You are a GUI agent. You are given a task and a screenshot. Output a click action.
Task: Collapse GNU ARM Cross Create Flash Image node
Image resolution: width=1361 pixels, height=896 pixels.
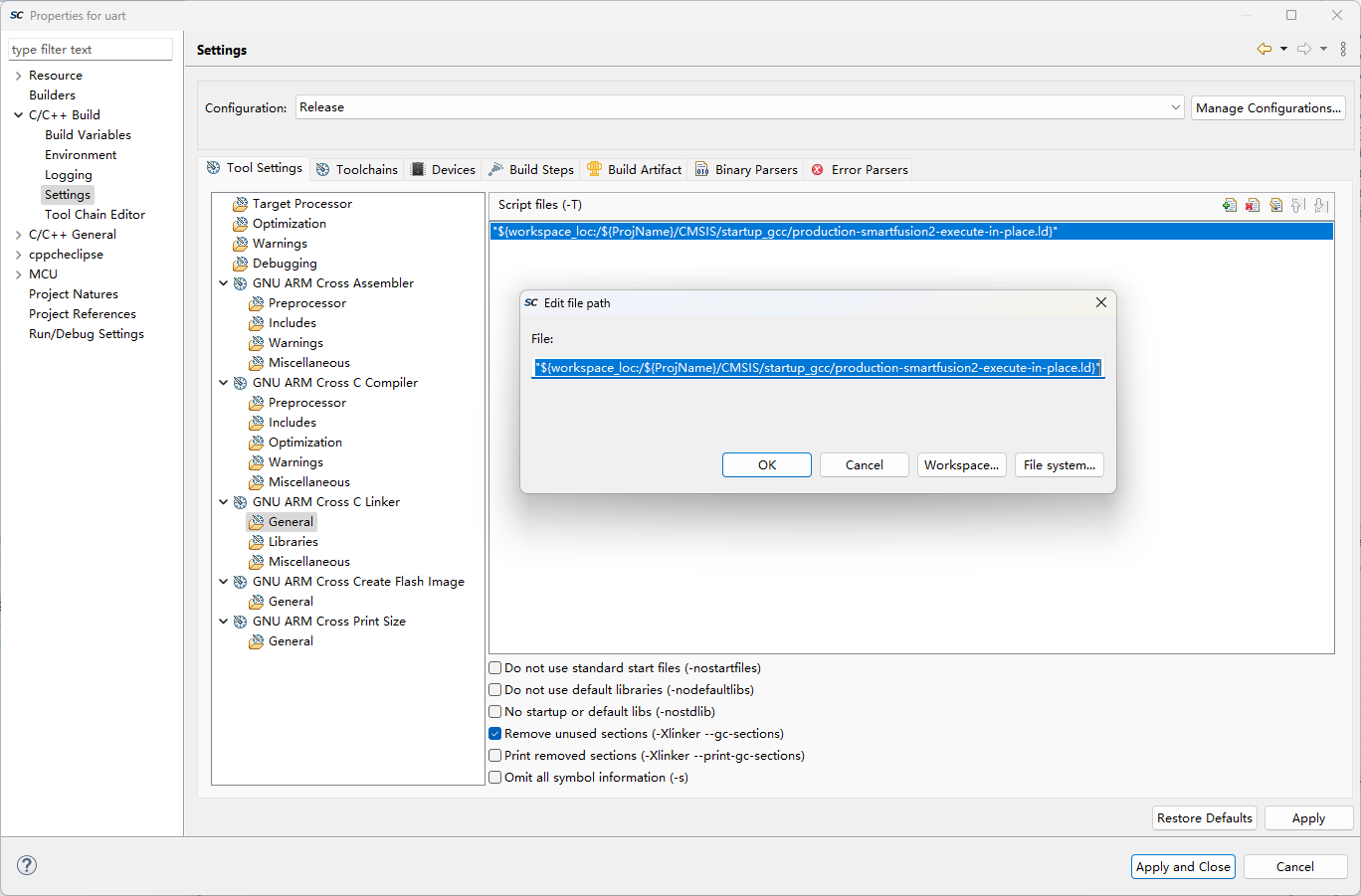pos(223,582)
